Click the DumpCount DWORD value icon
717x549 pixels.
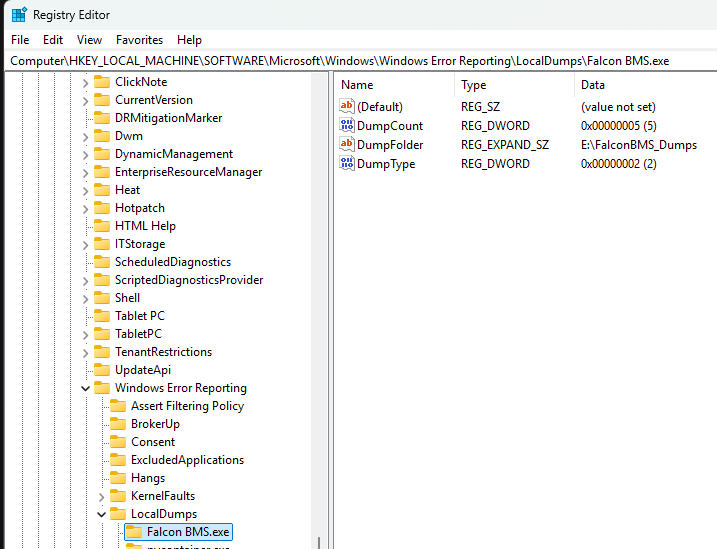347,125
